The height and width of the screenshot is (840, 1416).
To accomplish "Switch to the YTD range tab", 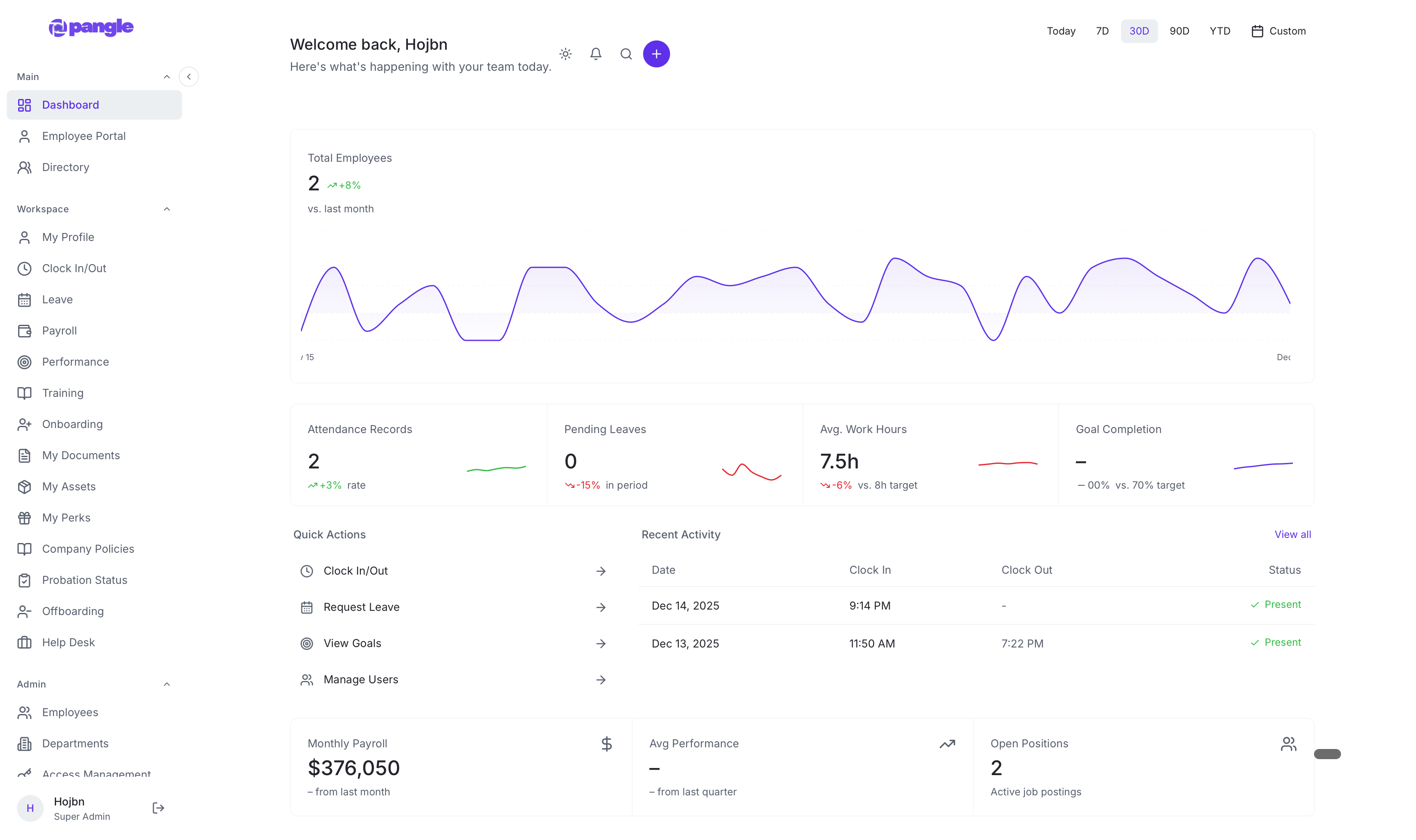I will [1220, 31].
